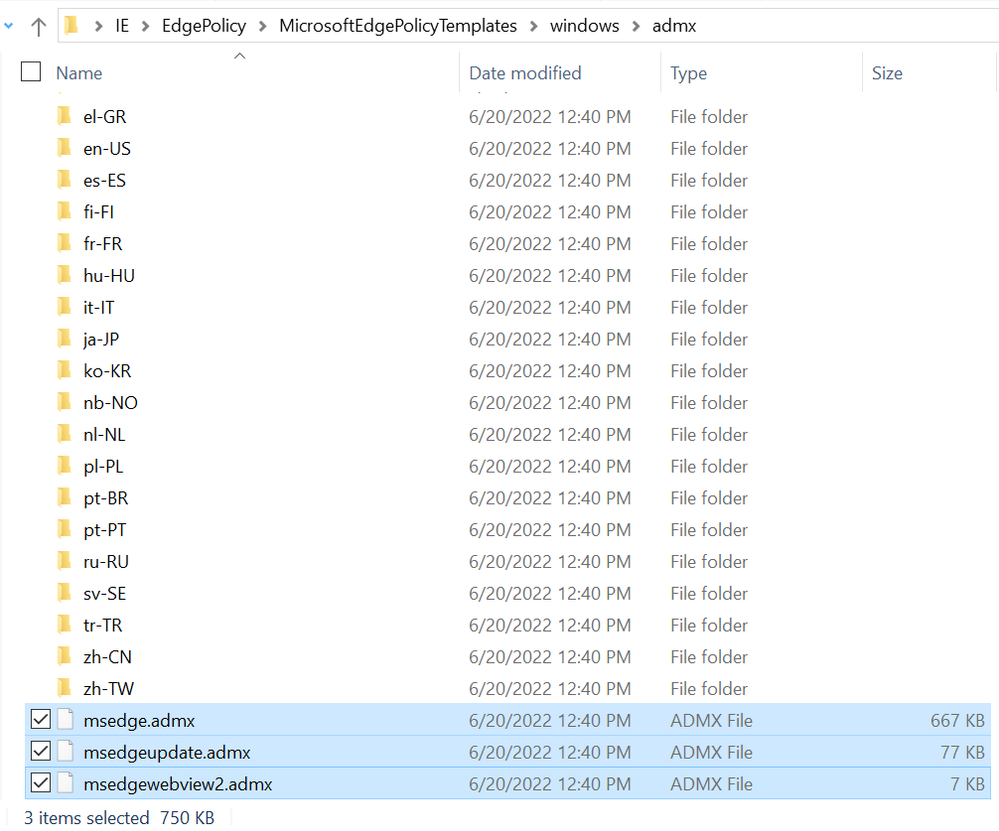Click the folder icon in address bar
The image size is (999, 831).
[71, 25]
